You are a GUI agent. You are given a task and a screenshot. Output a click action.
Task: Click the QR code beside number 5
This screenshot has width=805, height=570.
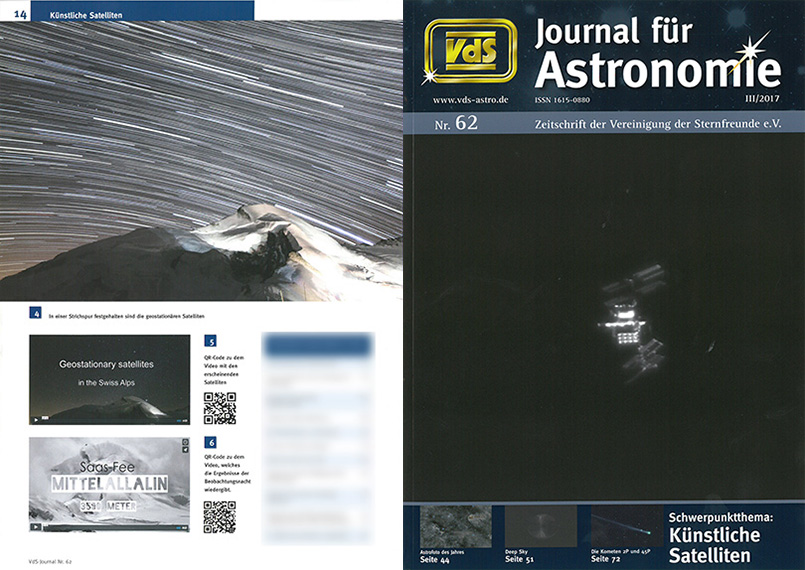219,408
